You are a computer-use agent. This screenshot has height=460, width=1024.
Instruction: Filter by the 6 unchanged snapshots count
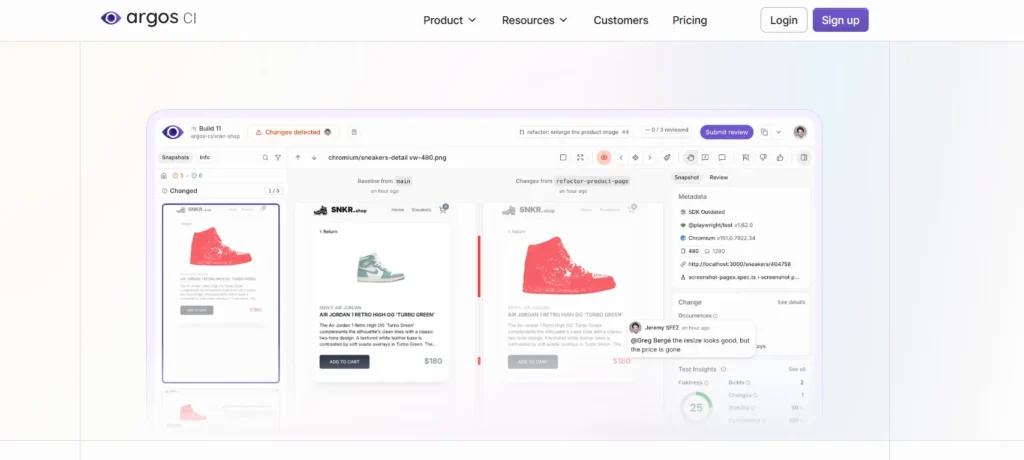tap(197, 176)
